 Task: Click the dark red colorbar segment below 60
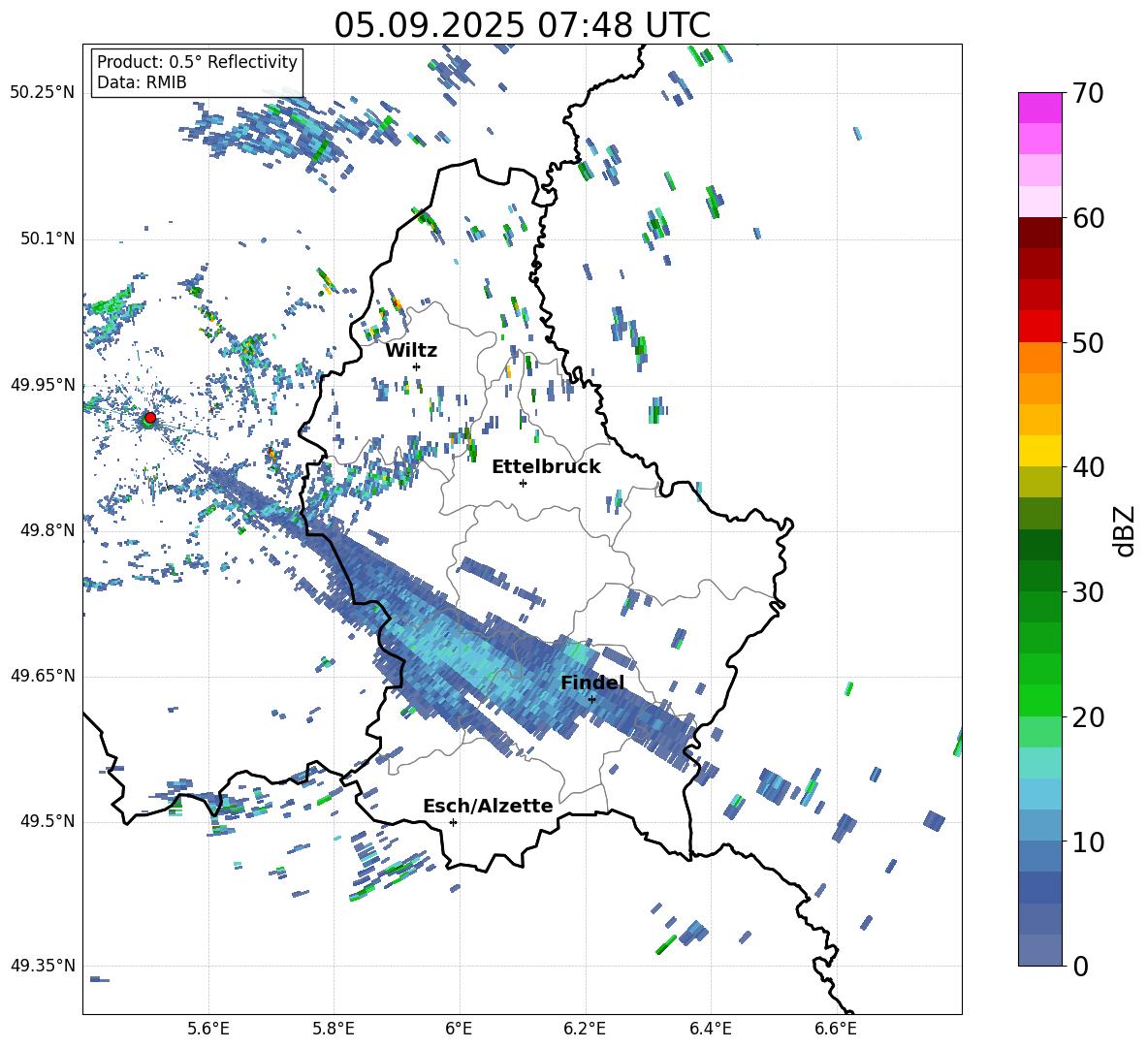click(1039, 233)
